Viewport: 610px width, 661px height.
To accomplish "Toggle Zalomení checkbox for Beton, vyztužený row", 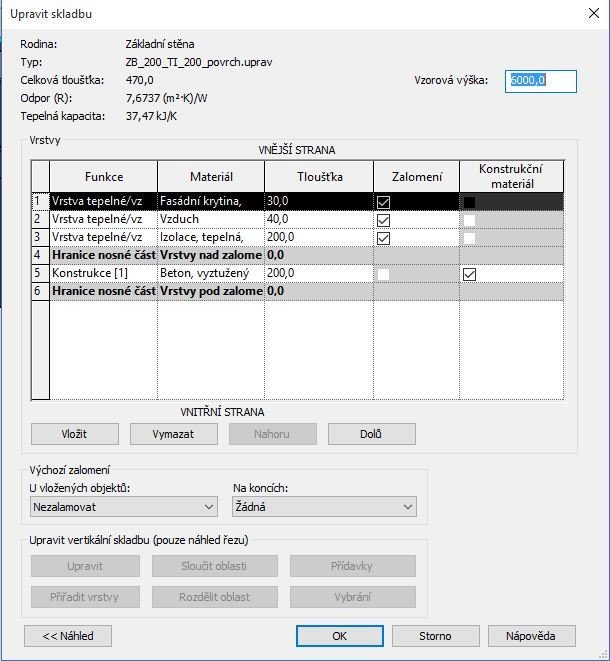I will point(383,274).
